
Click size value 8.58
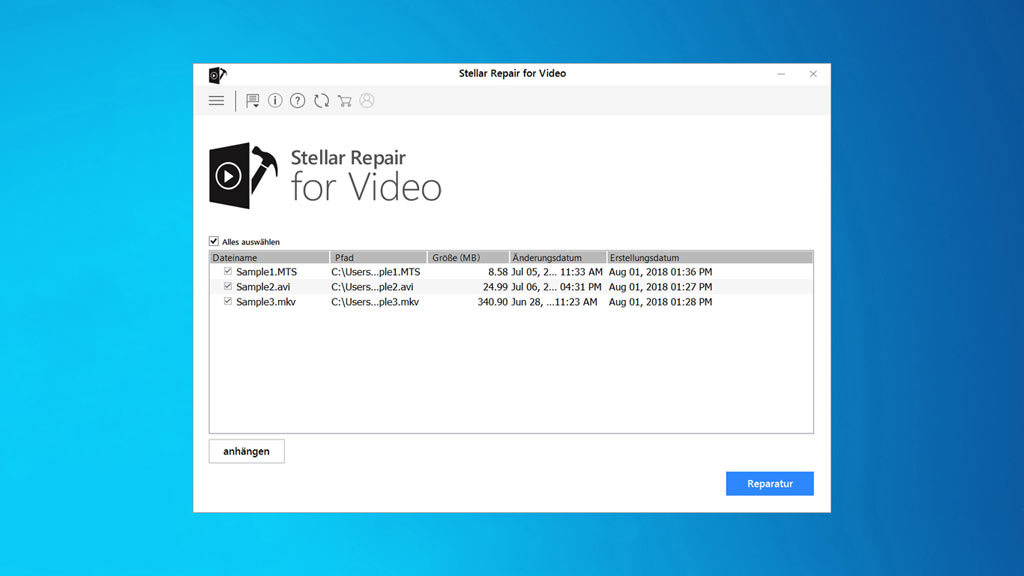[x=498, y=272]
